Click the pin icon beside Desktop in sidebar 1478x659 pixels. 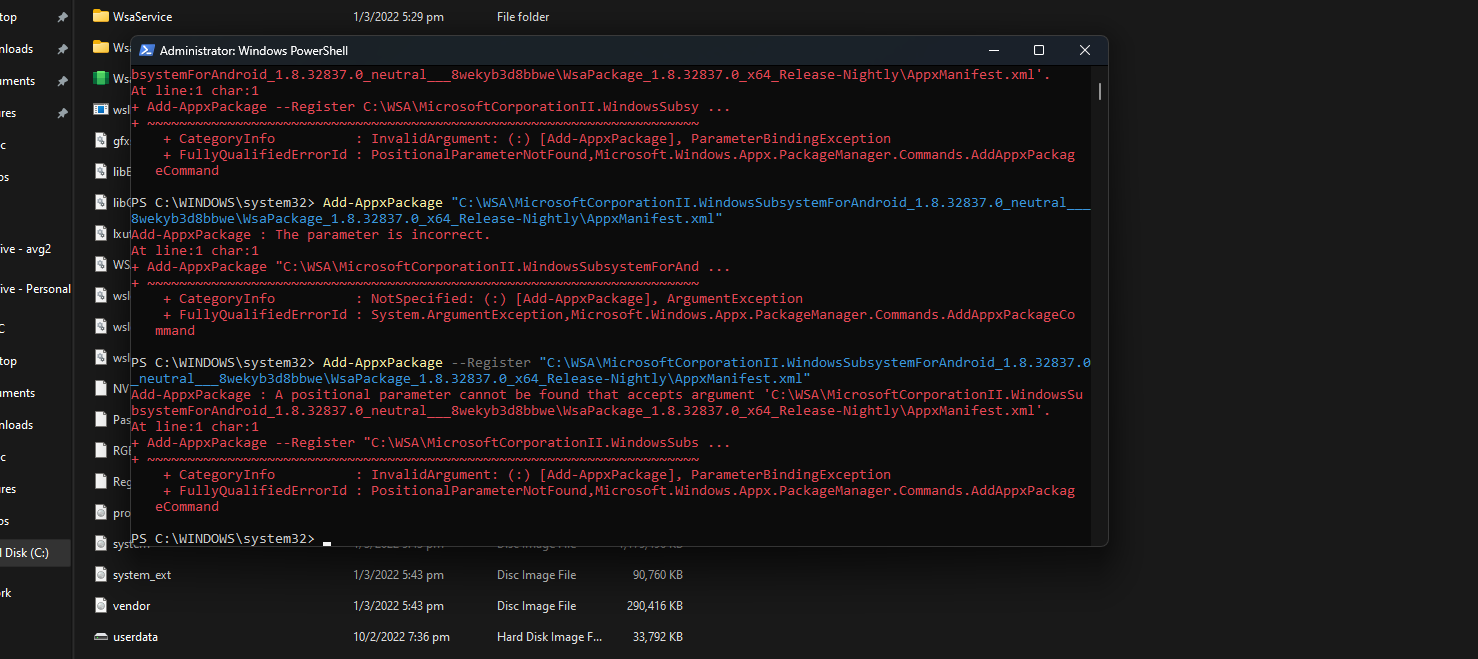point(62,17)
